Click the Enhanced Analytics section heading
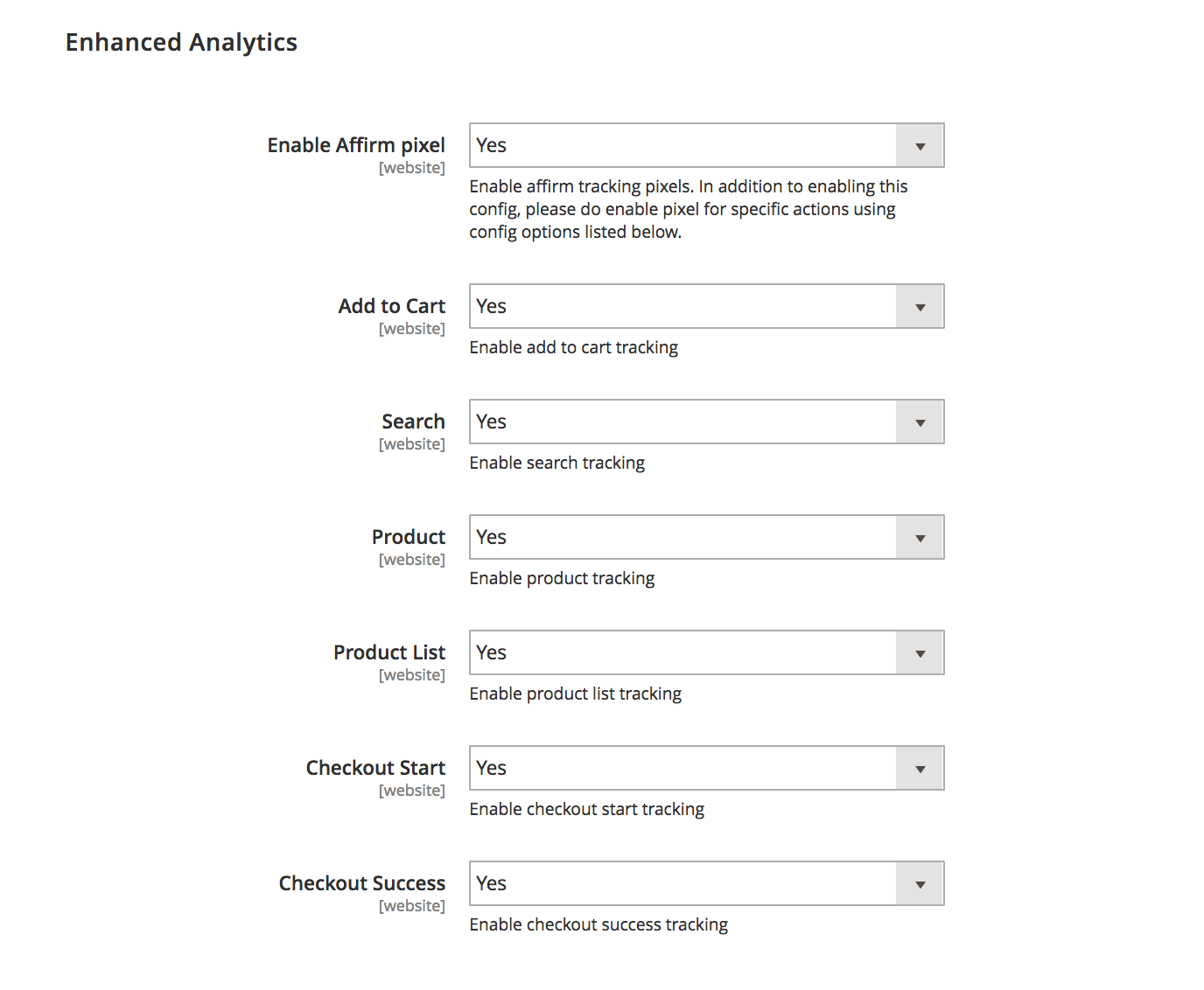The image size is (1204, 990). pos(181,42)
